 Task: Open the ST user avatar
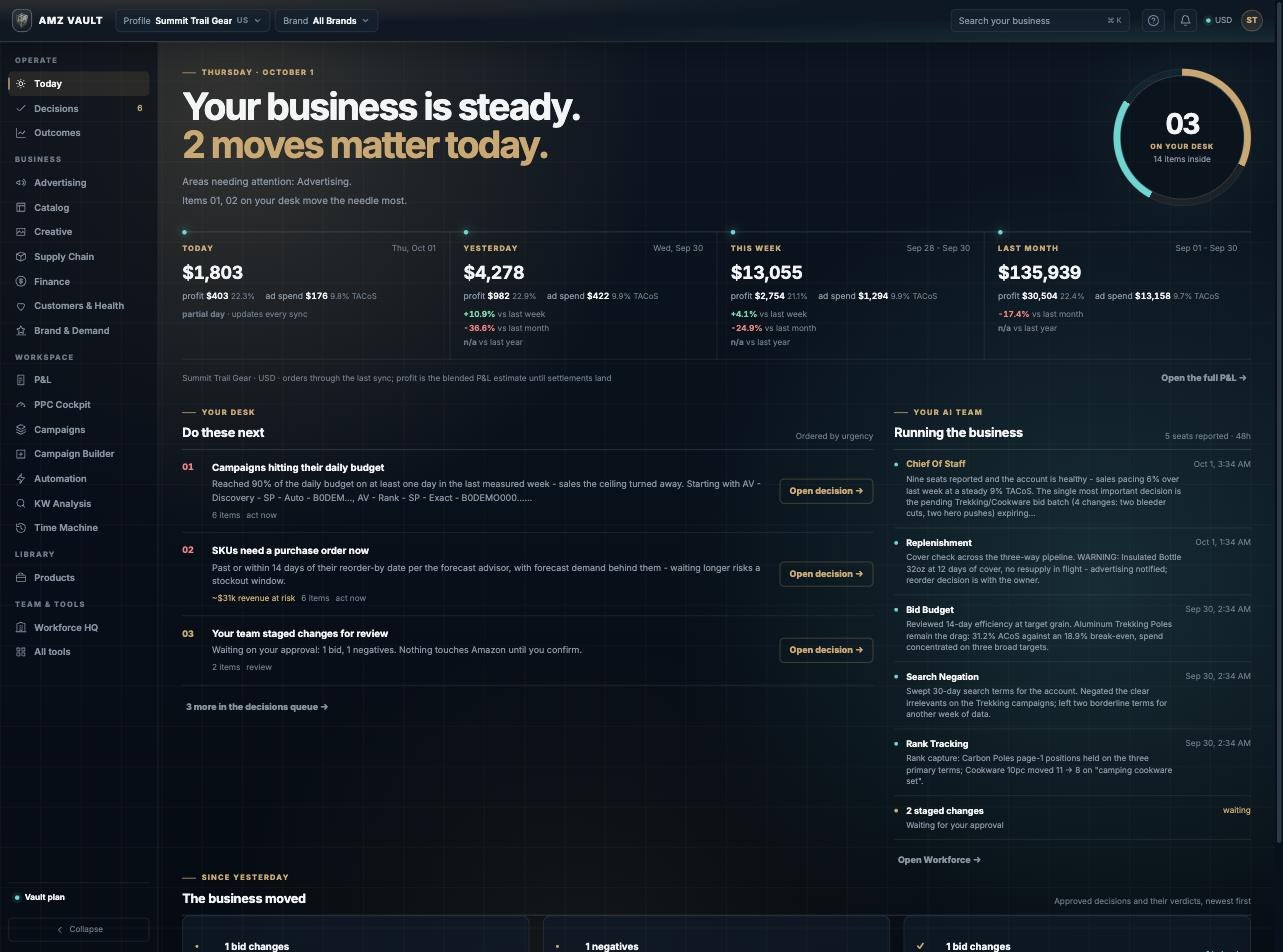pos(1251,20)
